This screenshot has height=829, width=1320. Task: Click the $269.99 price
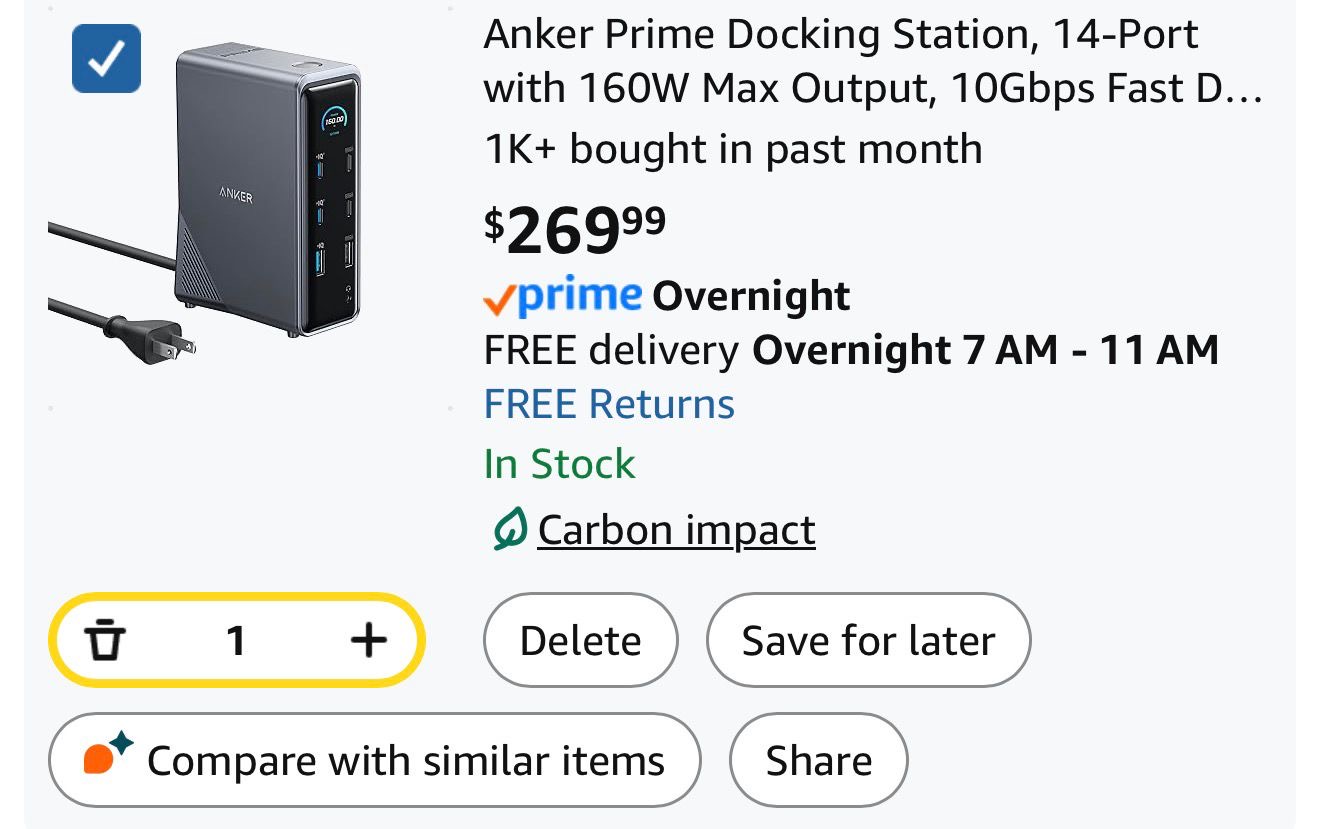tap(574, 230)
